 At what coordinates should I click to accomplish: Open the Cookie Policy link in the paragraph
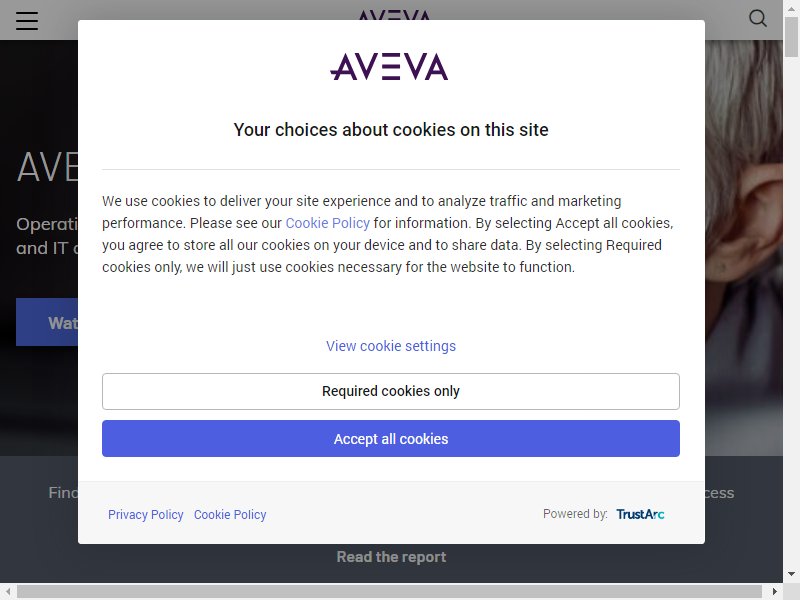(x=328, y=223)
